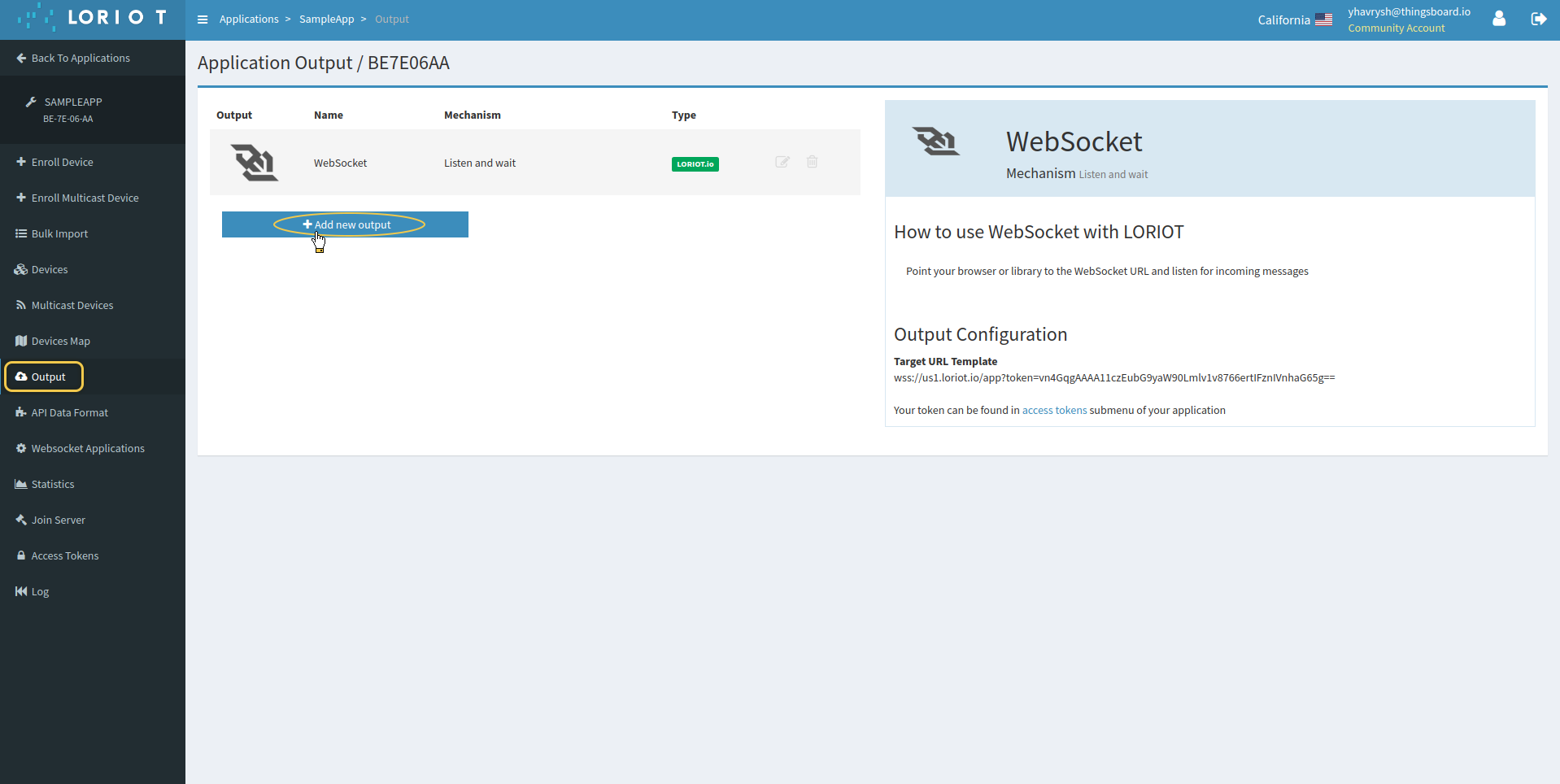Screen dimensions: 1560x784
Task: Click the logout icon
Action: (1538, 19)
